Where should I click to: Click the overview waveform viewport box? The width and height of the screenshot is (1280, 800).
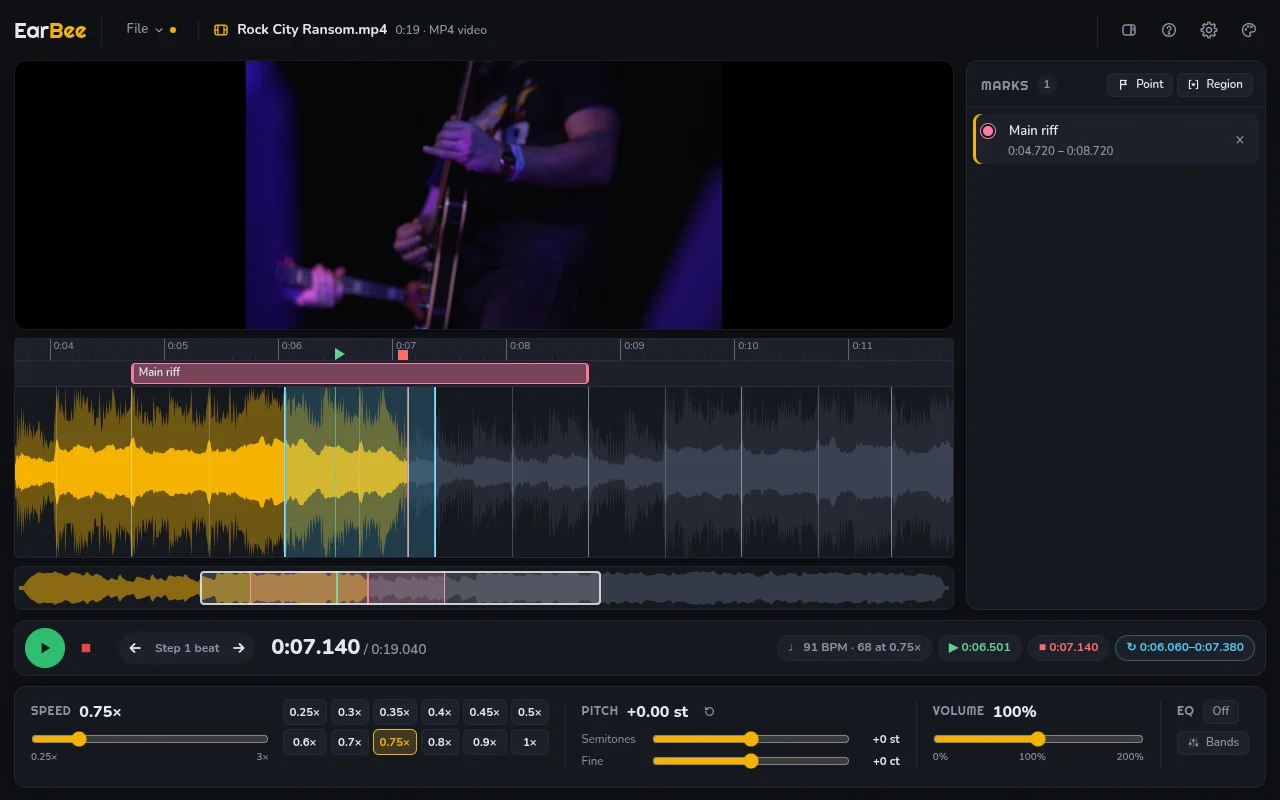tap(400, 588)
